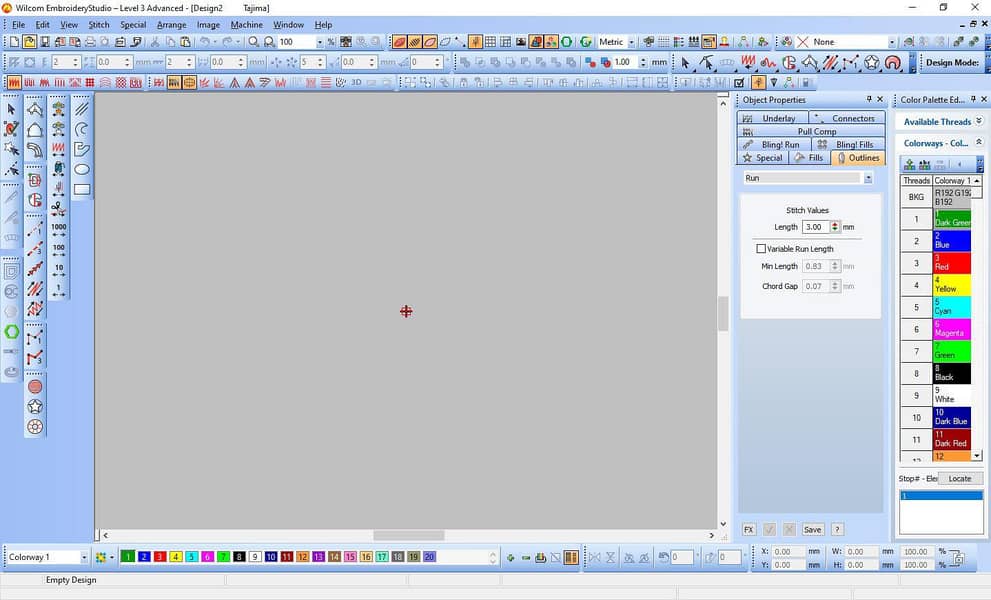Enable Variable Run Length checkbox
Image resolution: width=991 pixels, height=600 pixels.
pyautogui.click(x=761, y=249)
